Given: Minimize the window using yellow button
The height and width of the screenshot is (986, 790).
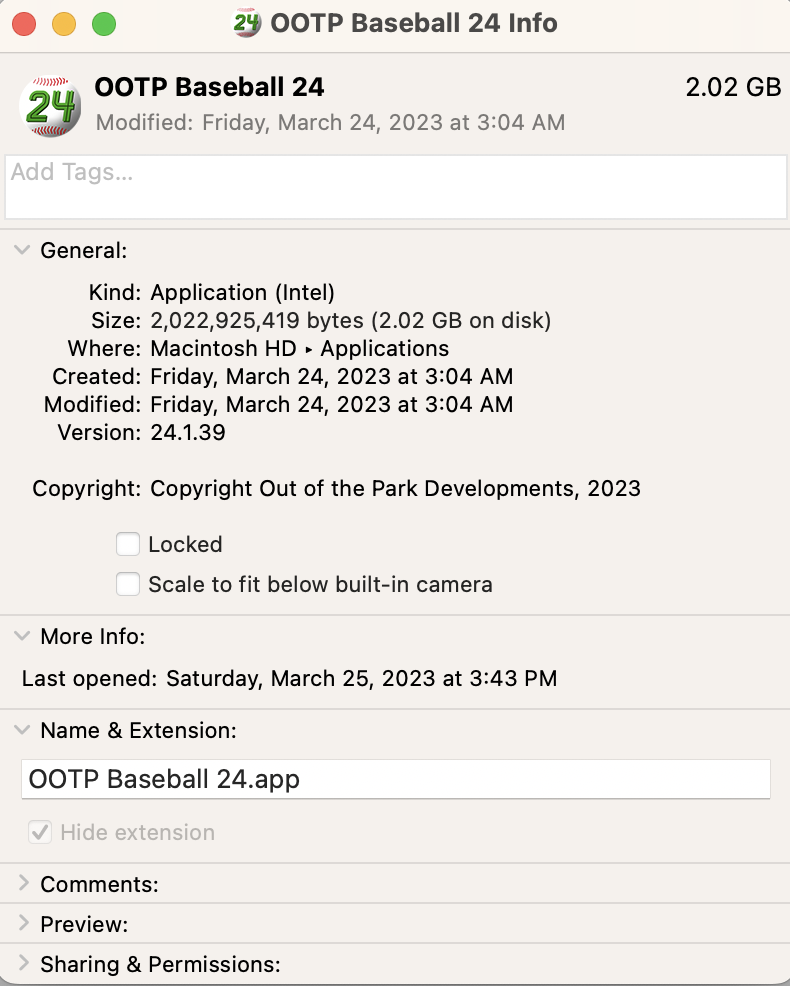Looking at the screenshot, I should coord(63,23).
